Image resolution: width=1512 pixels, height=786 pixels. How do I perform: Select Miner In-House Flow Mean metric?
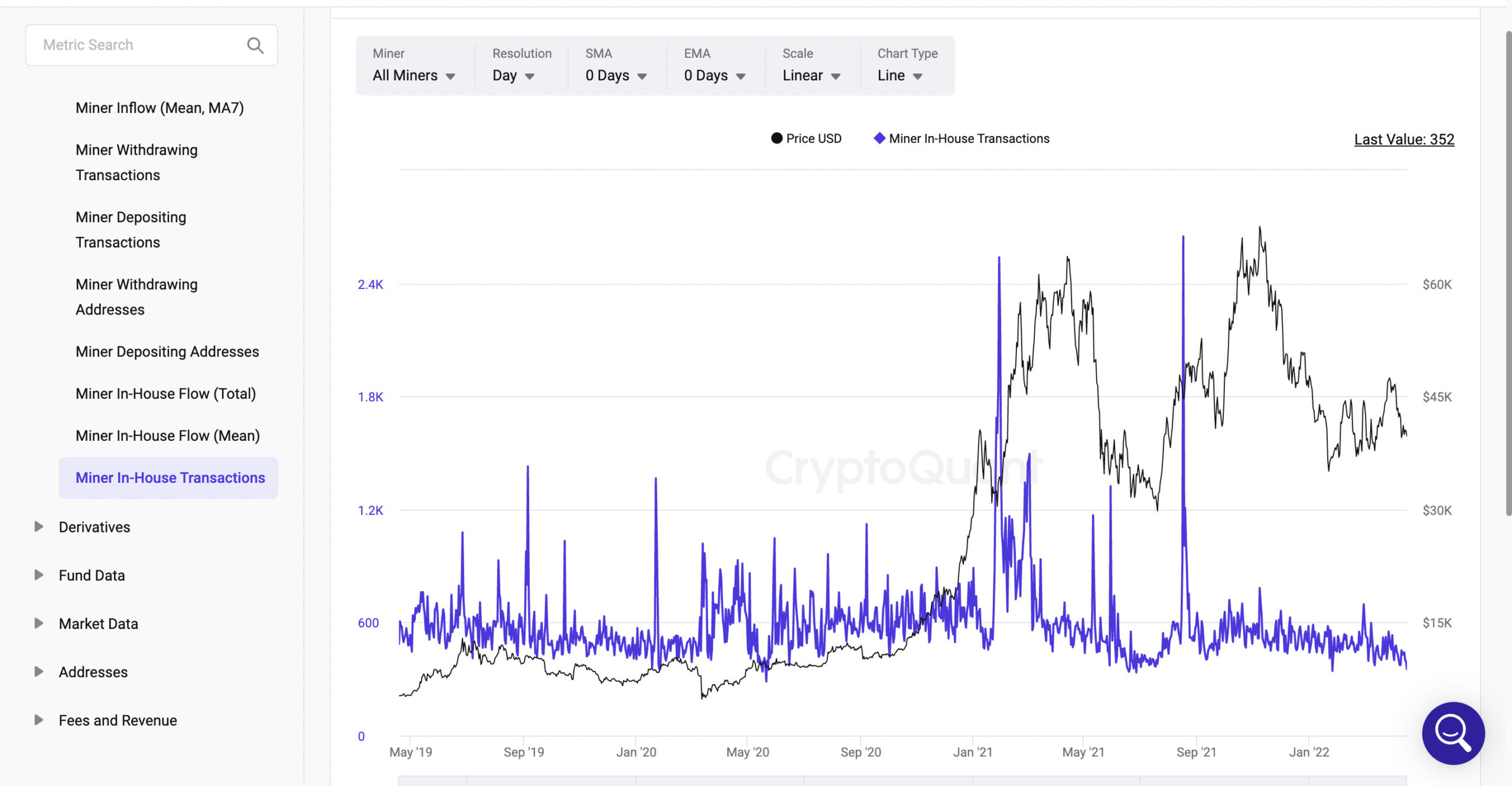(167, 435)
